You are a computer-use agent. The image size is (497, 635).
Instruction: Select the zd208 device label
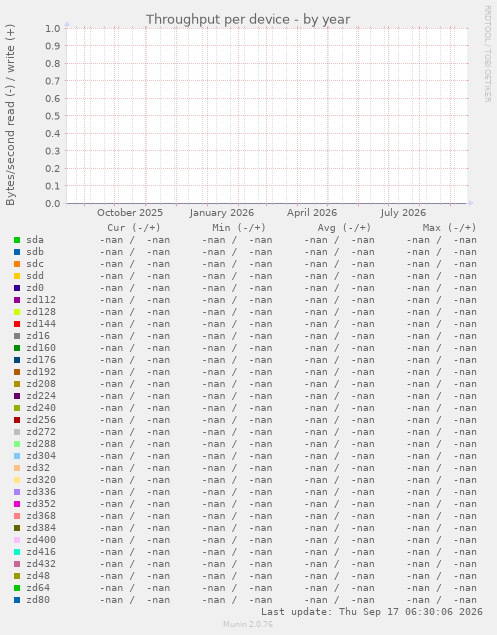coord(41,384)
